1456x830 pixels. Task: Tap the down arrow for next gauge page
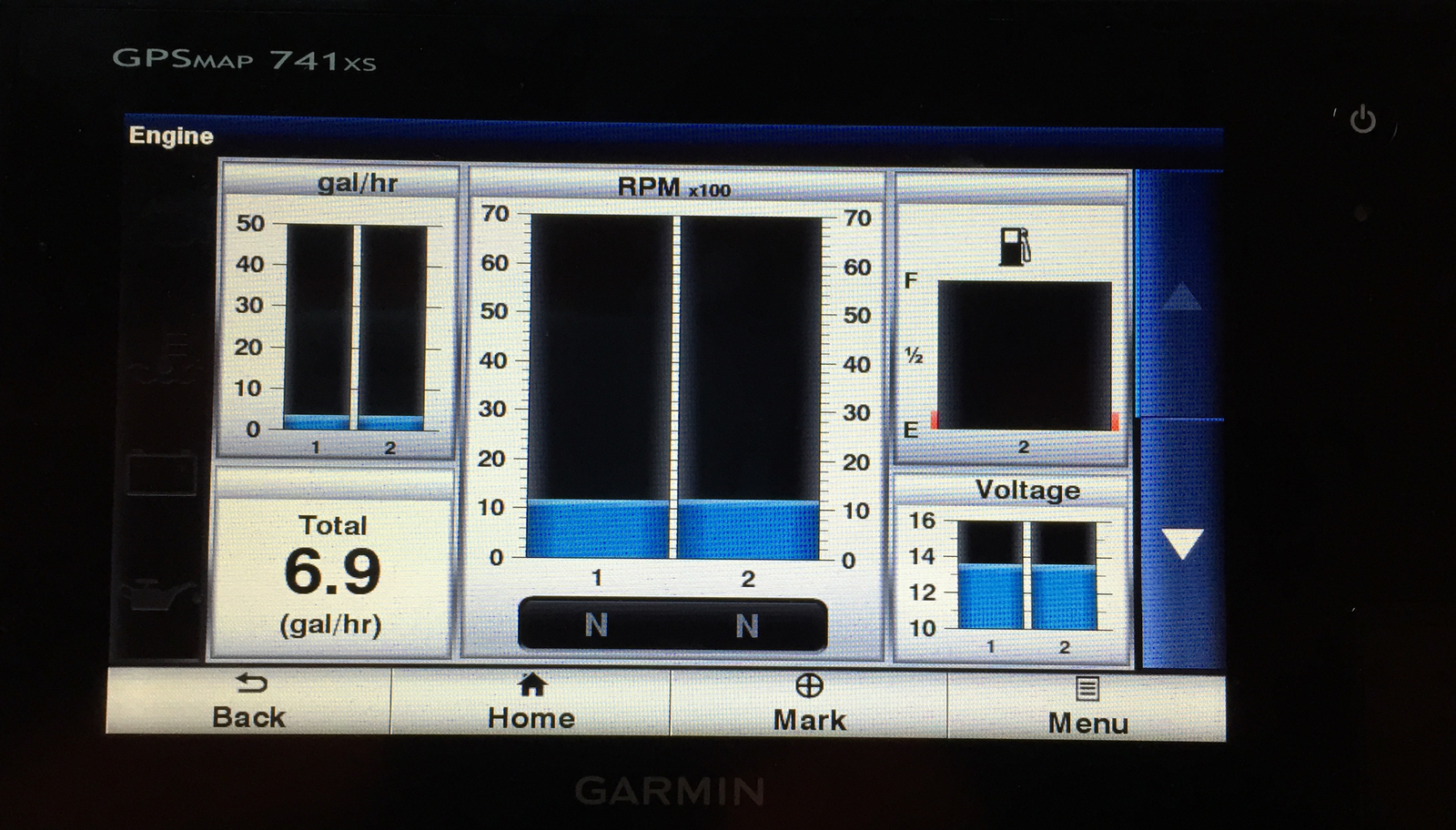1182,544
